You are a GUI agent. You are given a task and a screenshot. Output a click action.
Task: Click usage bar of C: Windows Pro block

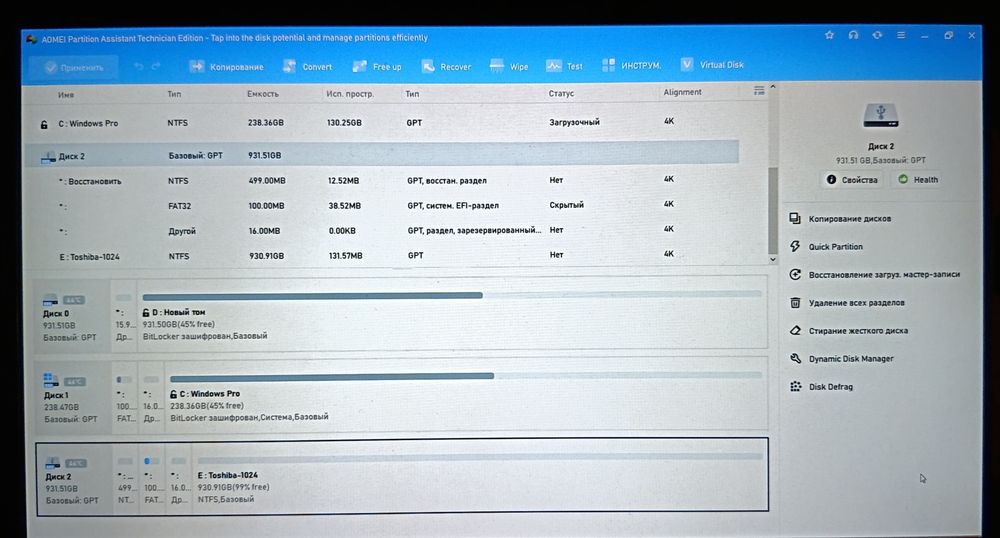466,376
